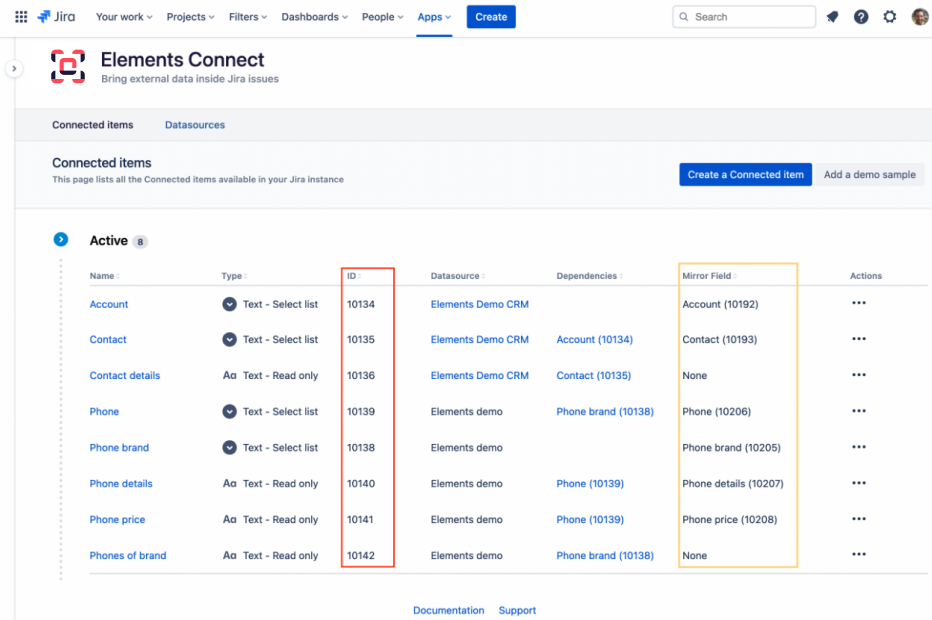Click your profile avatar
The height and width of the screenshot is (620, 932).
pyautogui.click(x=918, y=16)
